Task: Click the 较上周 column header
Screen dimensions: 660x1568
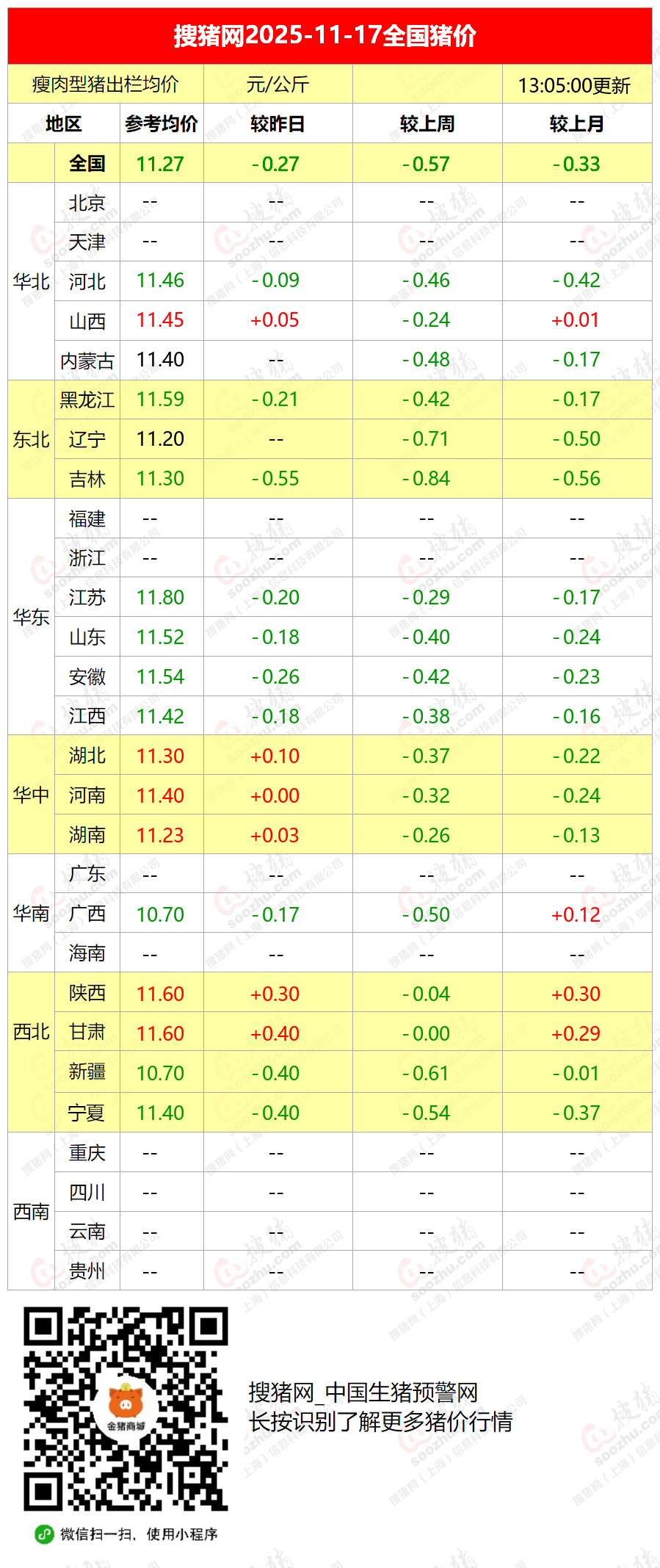Action: (x=427, y=123)
